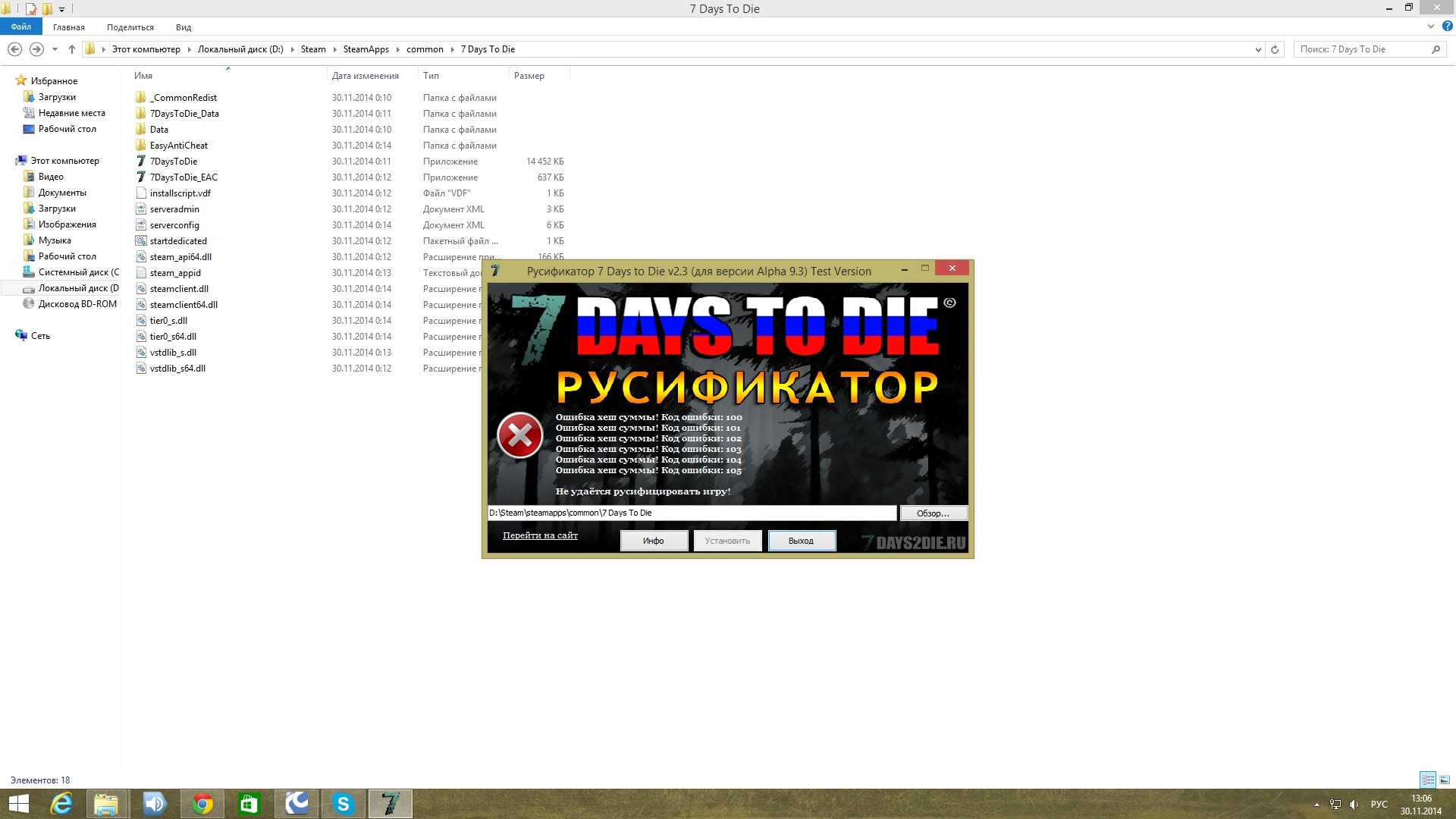Screen dimensions: 1456x819
Task: Open the Windows Store taskbar icon
Action: (x=249, y=804)
